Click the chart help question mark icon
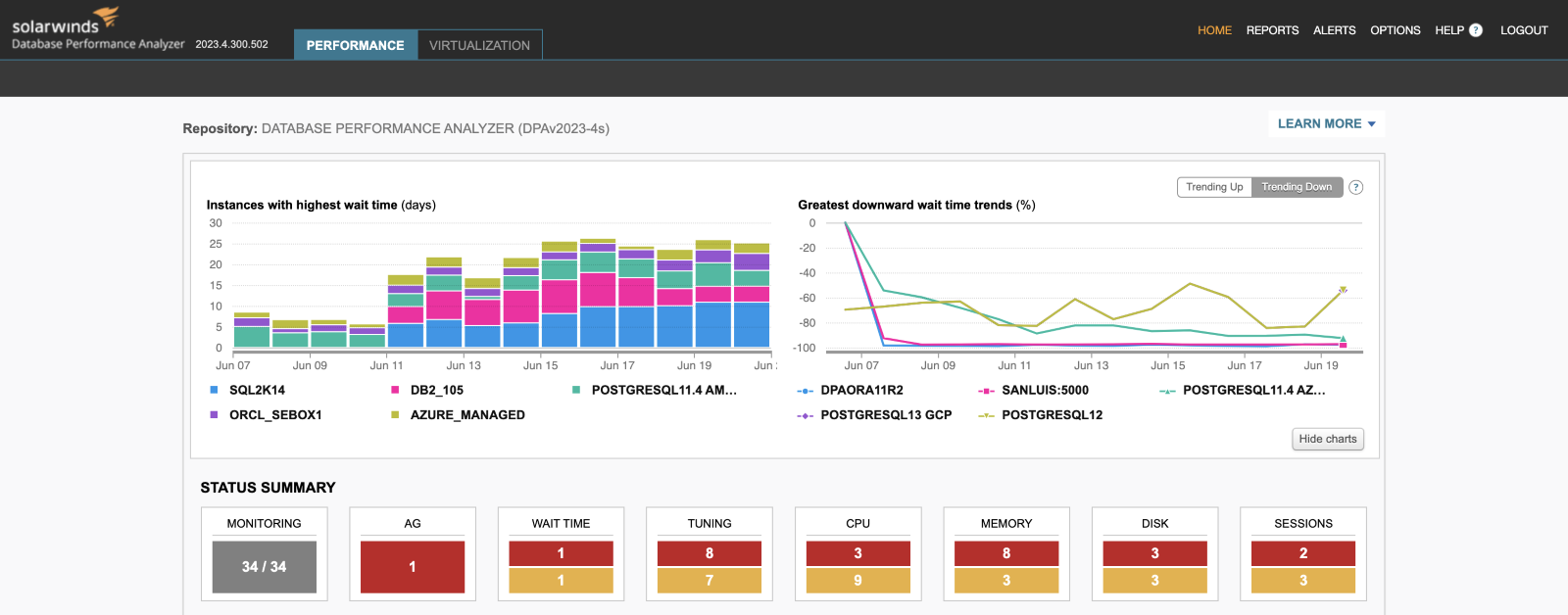 point(1356,187)
